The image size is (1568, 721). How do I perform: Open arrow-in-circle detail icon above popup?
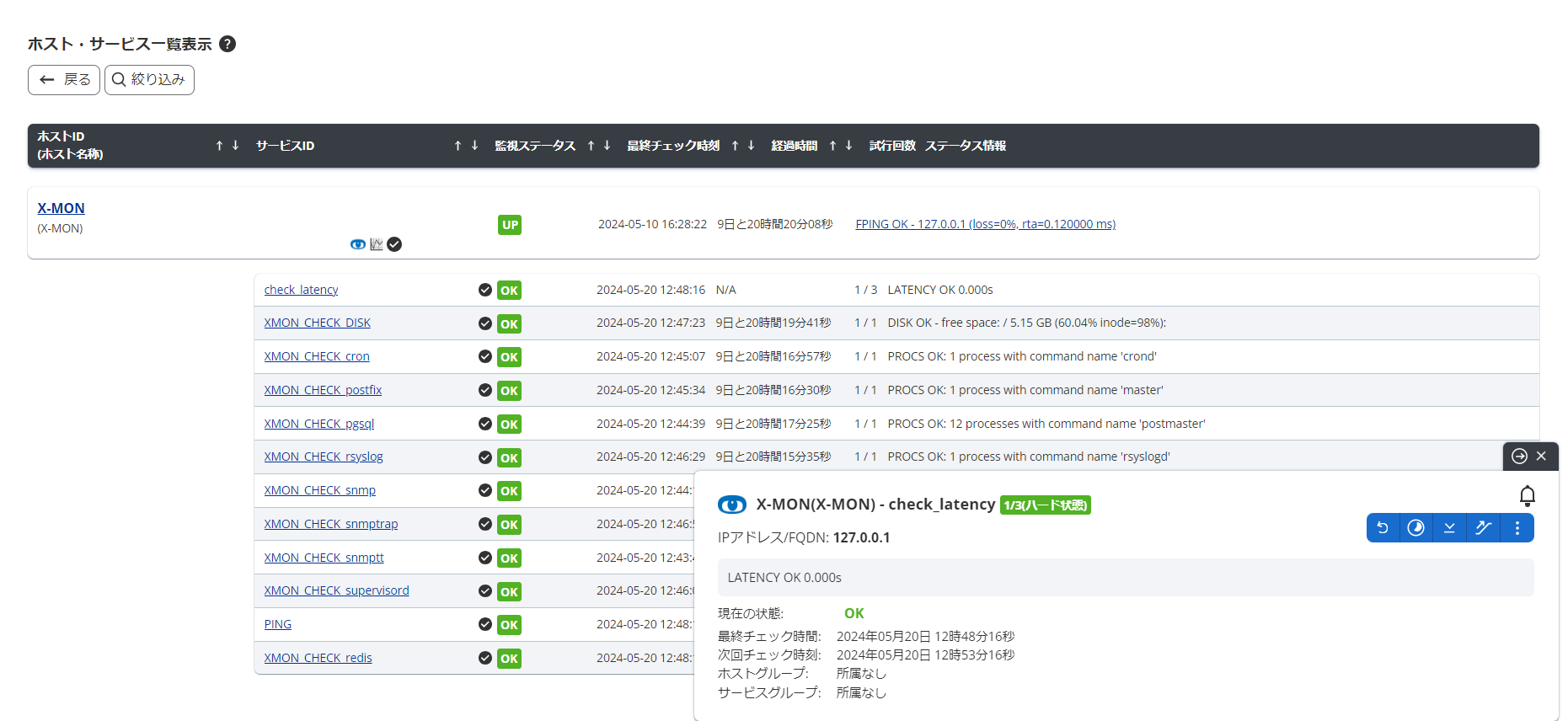click(1519, 456)
